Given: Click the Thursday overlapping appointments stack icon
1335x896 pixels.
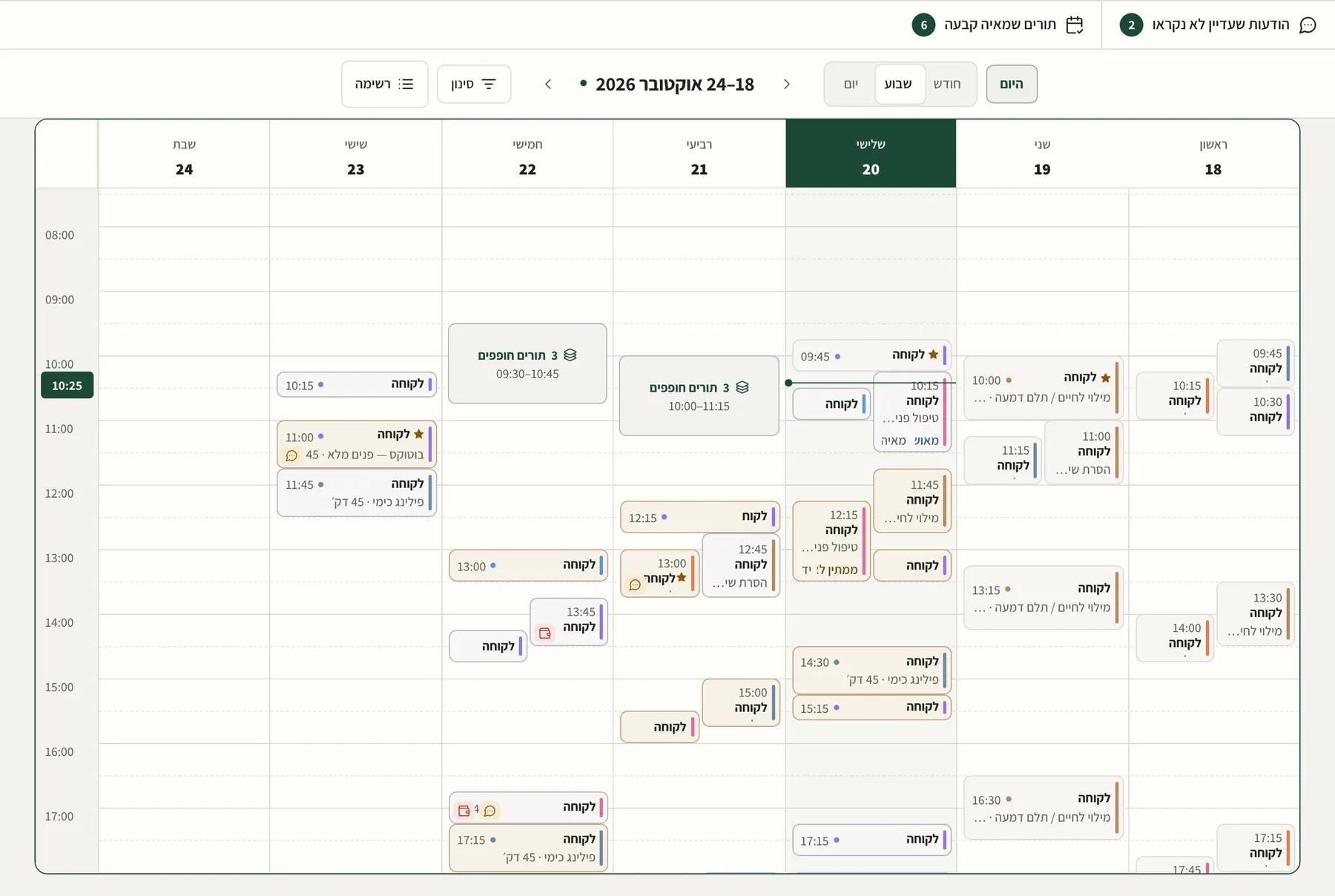Looking at the screenshot, I should 570,355.
